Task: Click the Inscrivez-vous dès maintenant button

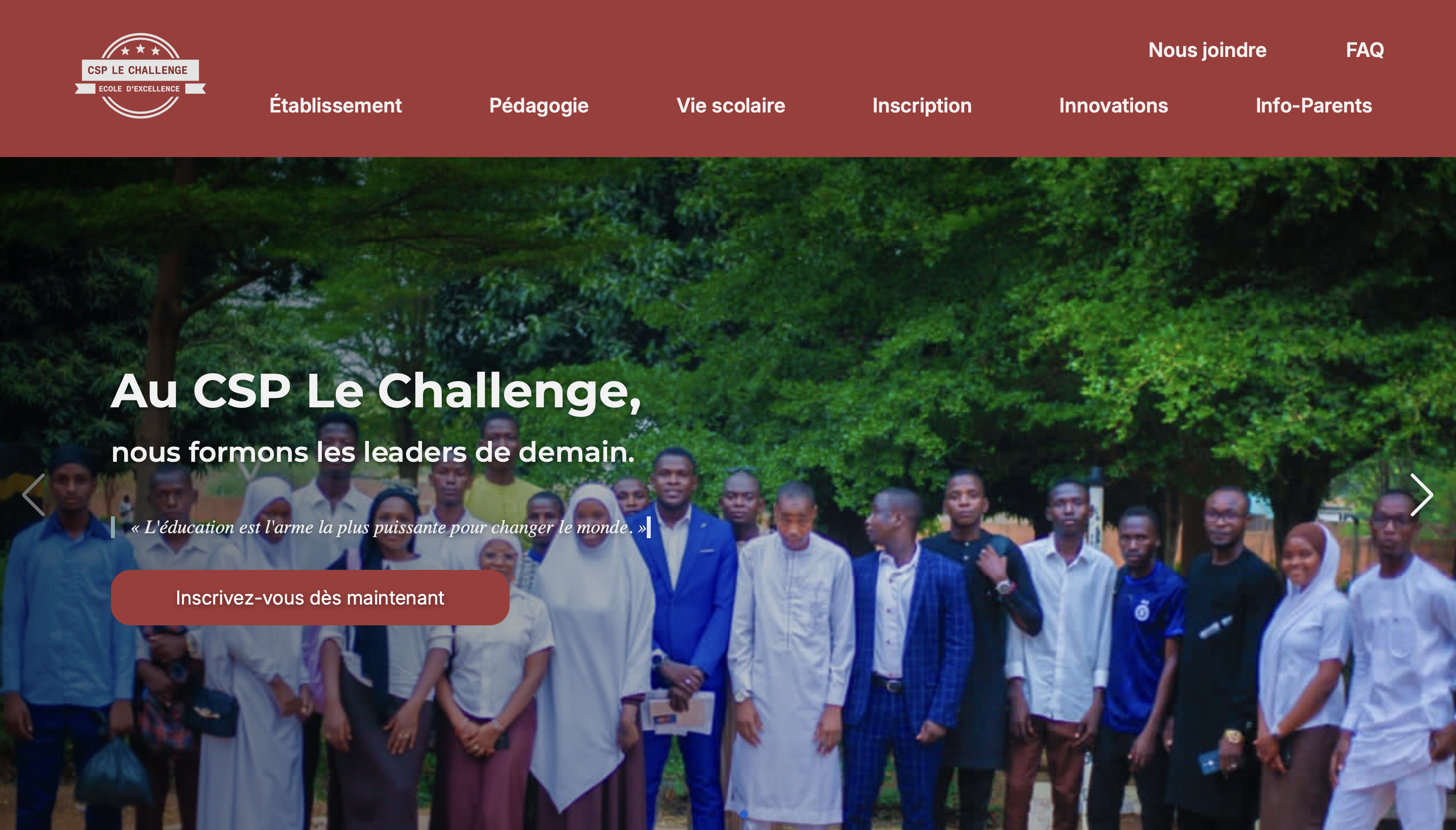Action: (x=310, y=598)
